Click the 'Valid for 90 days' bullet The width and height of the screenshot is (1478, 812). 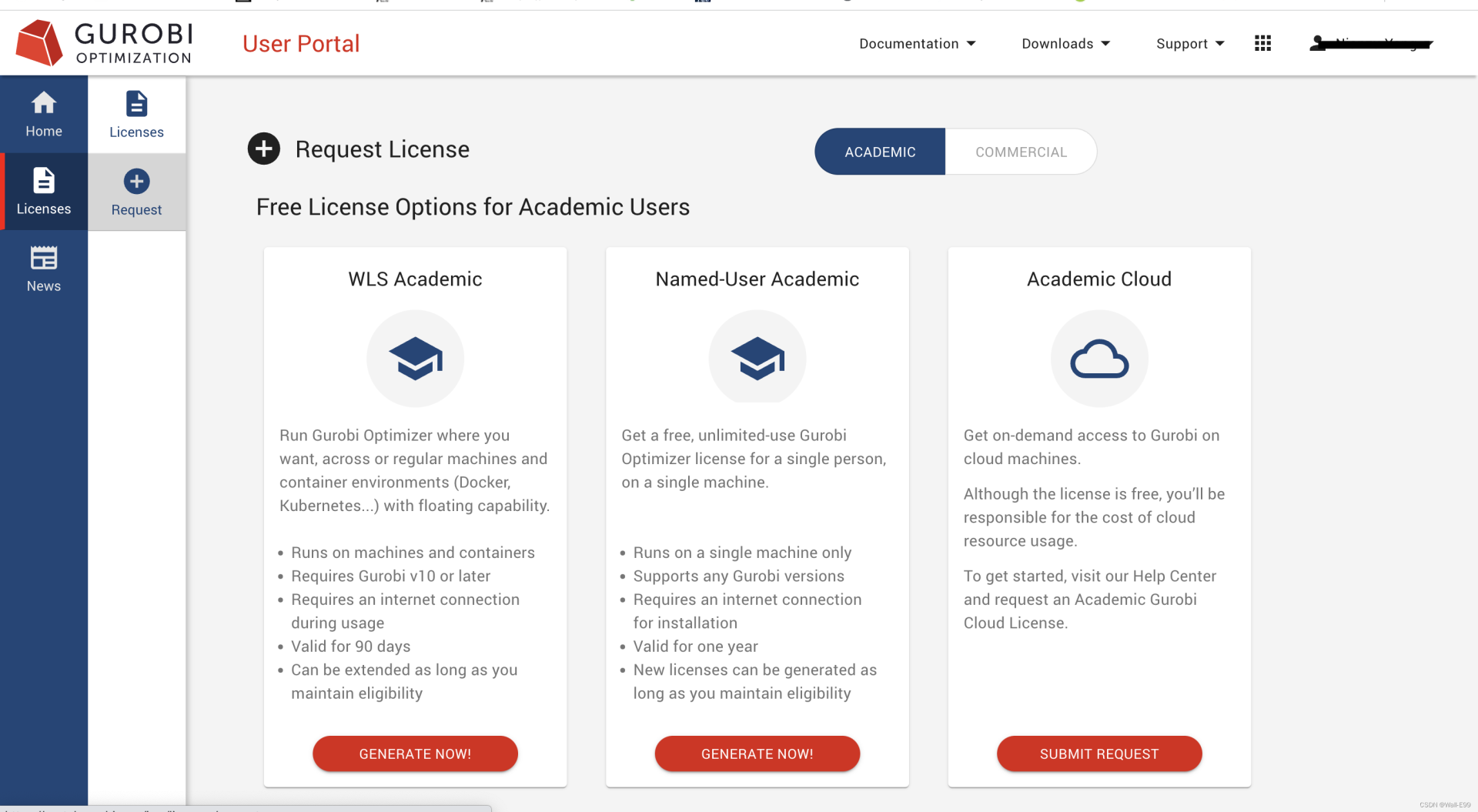point(350,647)
